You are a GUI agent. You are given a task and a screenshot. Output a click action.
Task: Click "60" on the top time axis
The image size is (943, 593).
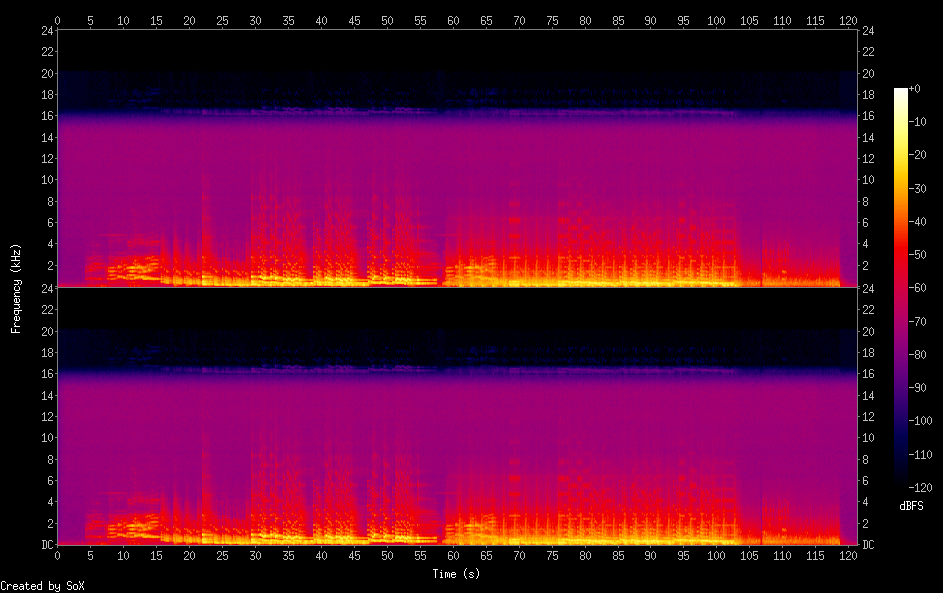coord(453,20)
